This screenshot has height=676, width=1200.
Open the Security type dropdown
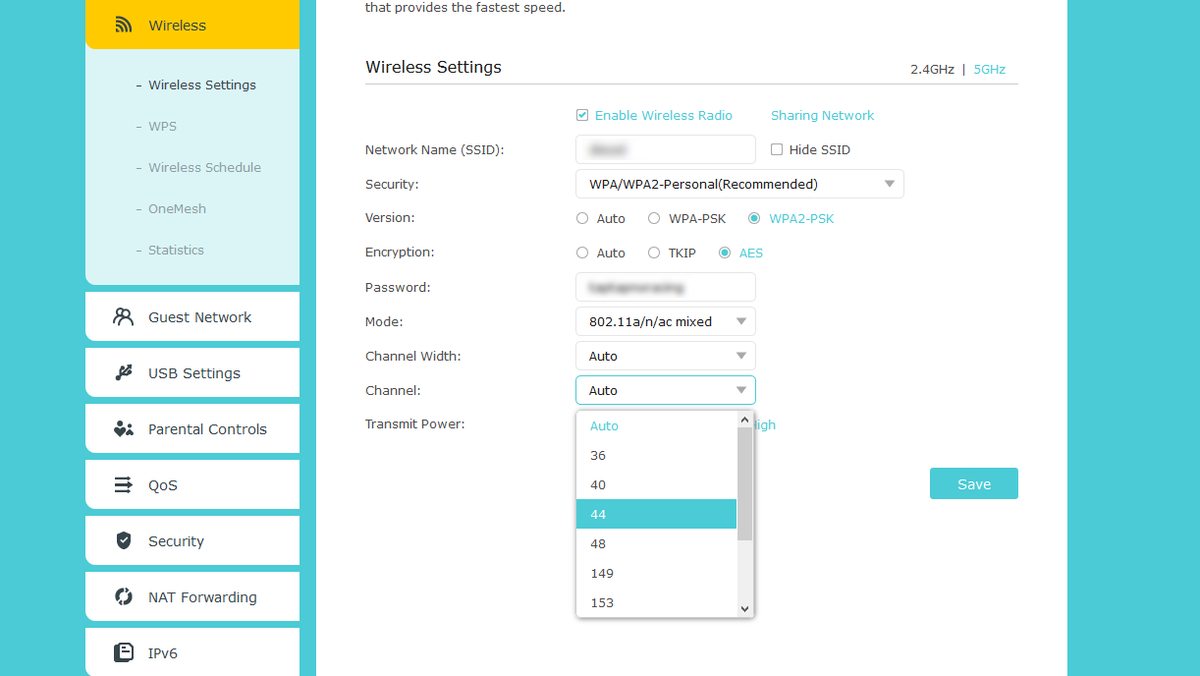point(738,184)
